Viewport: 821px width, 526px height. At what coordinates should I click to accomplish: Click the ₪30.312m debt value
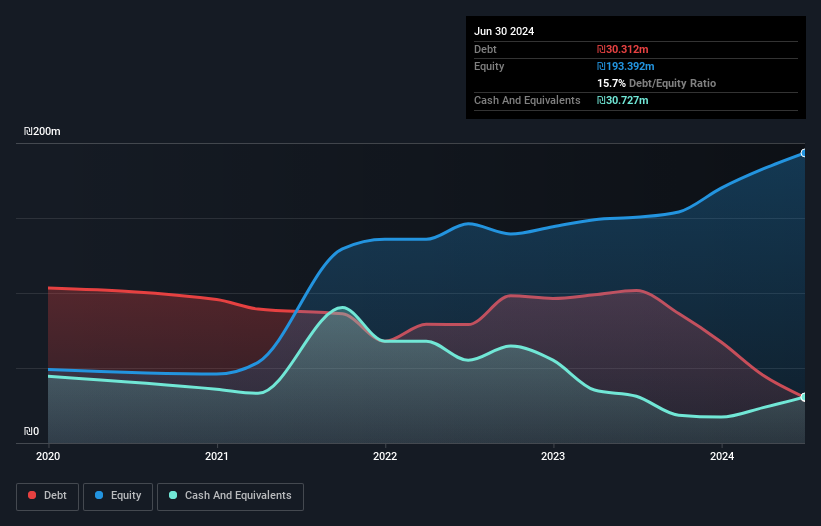[x=623, y=49]
